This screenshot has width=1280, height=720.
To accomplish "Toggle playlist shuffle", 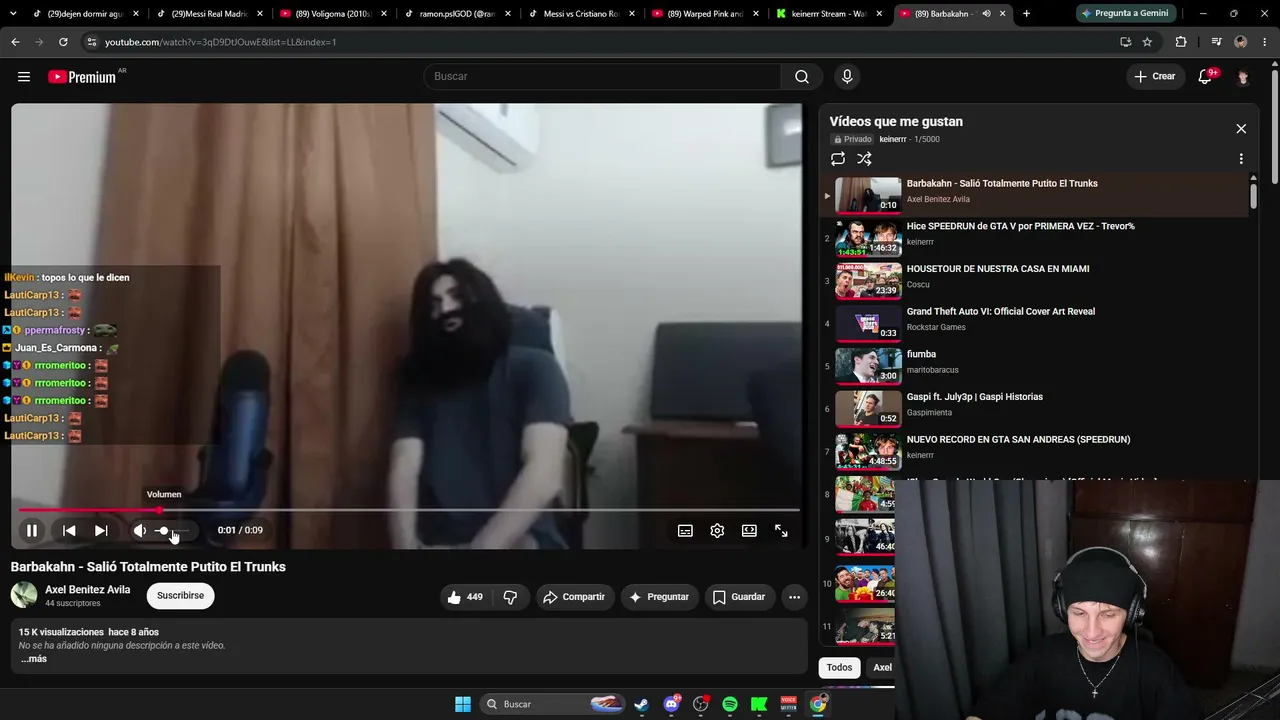I will [864, 159].
